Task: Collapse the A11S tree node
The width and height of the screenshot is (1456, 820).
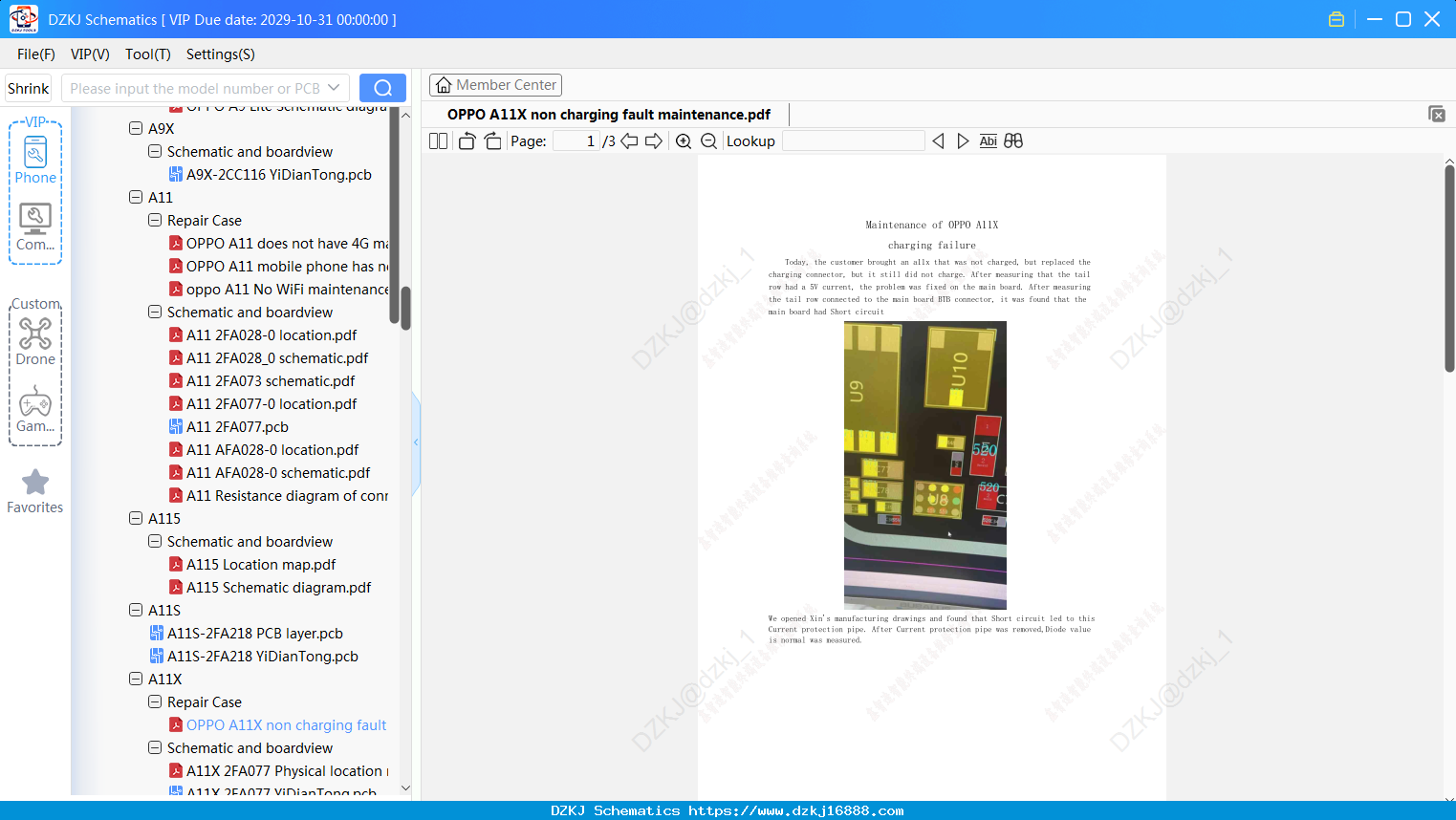Action: pyautogui.click(x=136, y=610)
